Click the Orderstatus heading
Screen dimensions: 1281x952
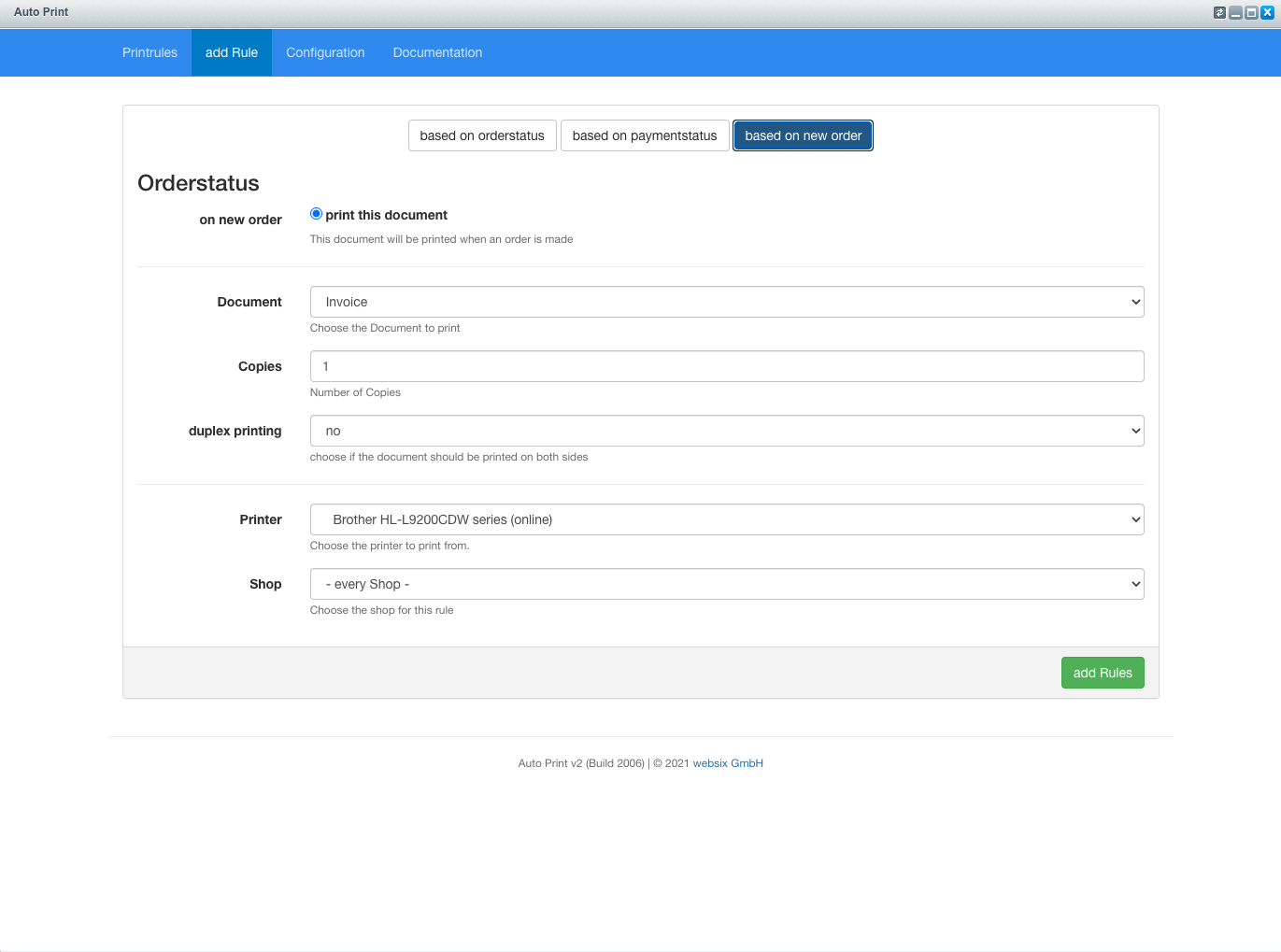198,183
